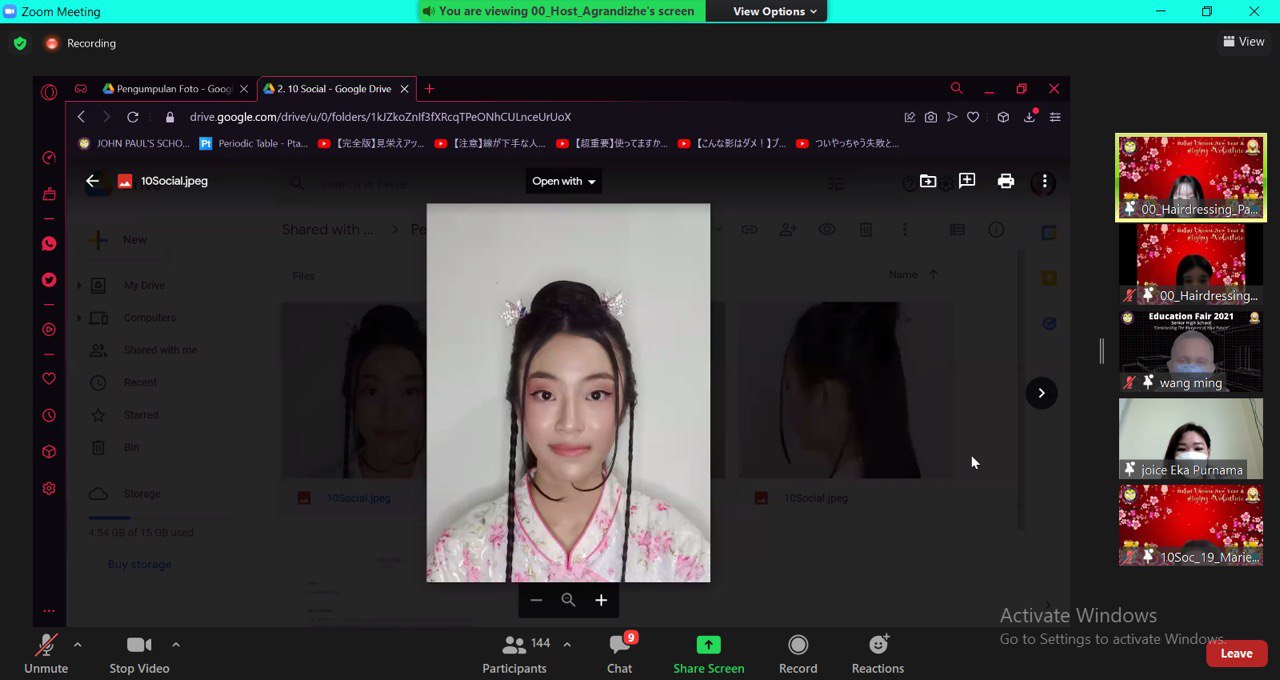Click the heart bookmark icon in address bar

pyautogui.click(x=973, y=117)
